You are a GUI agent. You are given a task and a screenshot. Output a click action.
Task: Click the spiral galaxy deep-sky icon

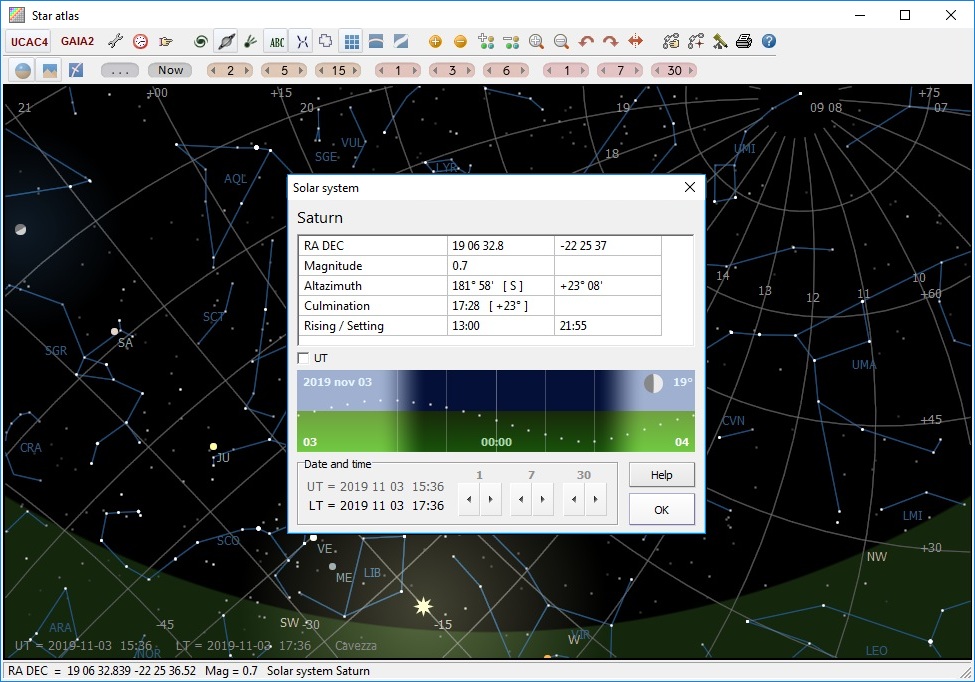coord(200,42)
